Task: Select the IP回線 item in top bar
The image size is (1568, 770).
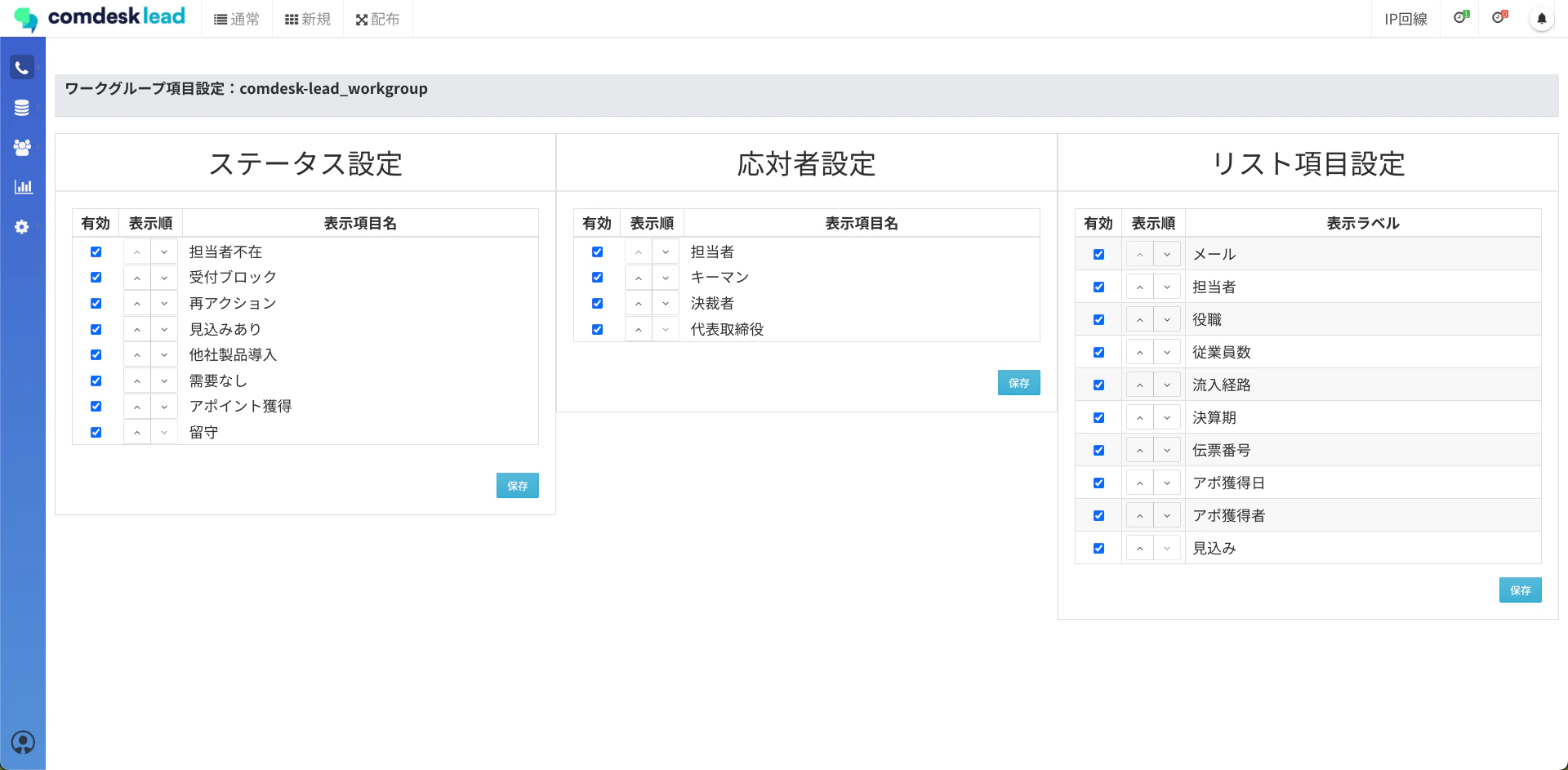Action: tap(1405, 19)
